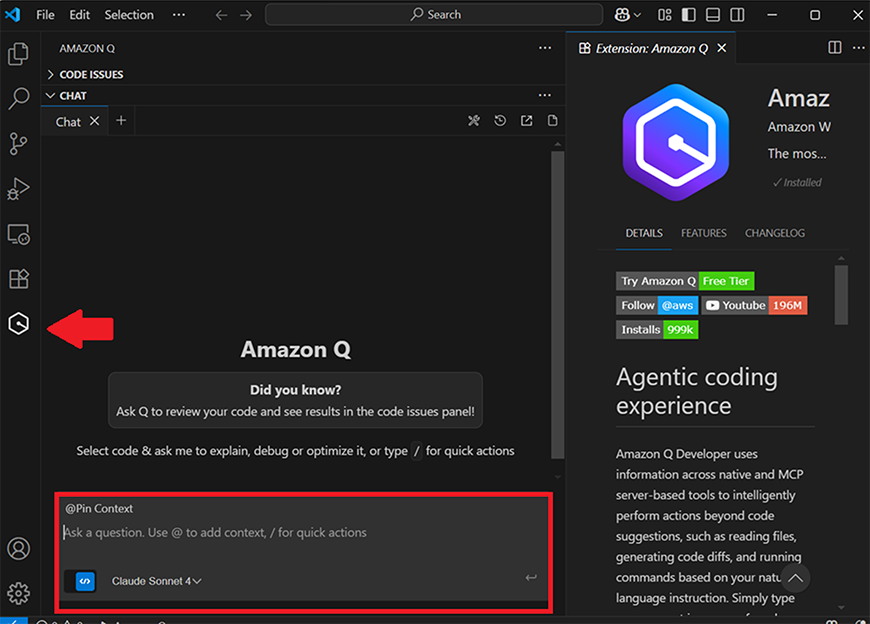Open the Claude Sonnet 4 model dropdown
Screen dimensions: 870x624
pyautogui.click(x=157, y=580)
